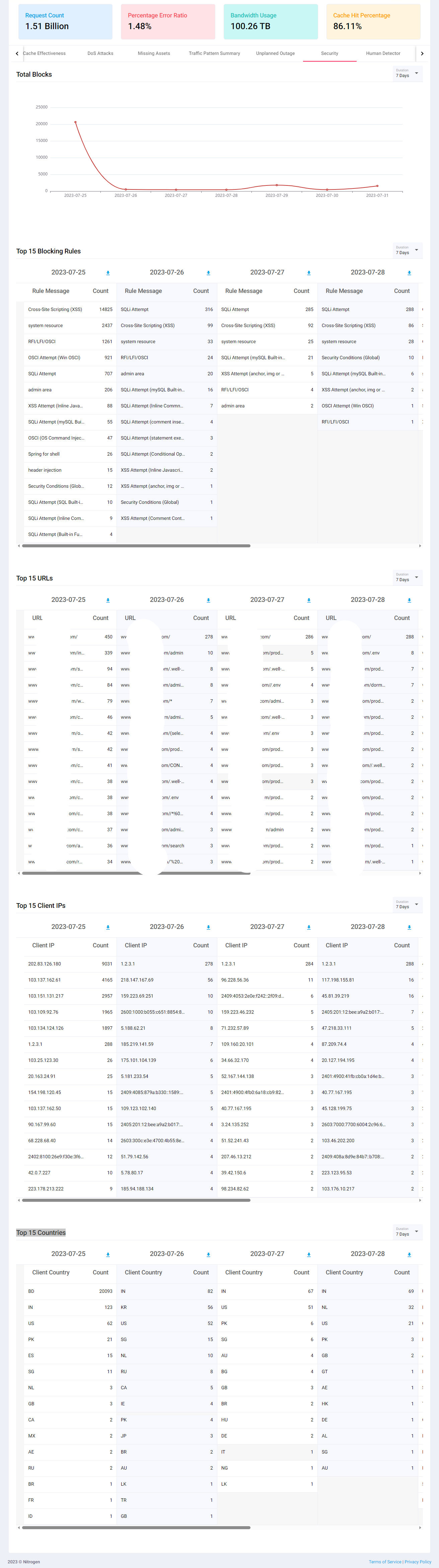Switch to Cache Effectiveness tab
The width and height of the screenshot is (439, 1568).
click(x=45, y=54)
